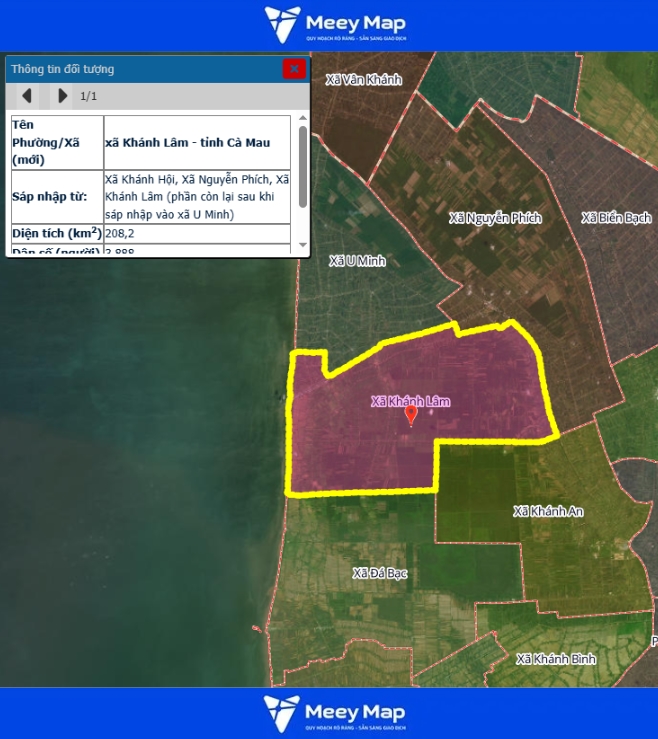Click the Xã Biển Bạch commune label
This screenshot has height=739, width=658.
616,218
